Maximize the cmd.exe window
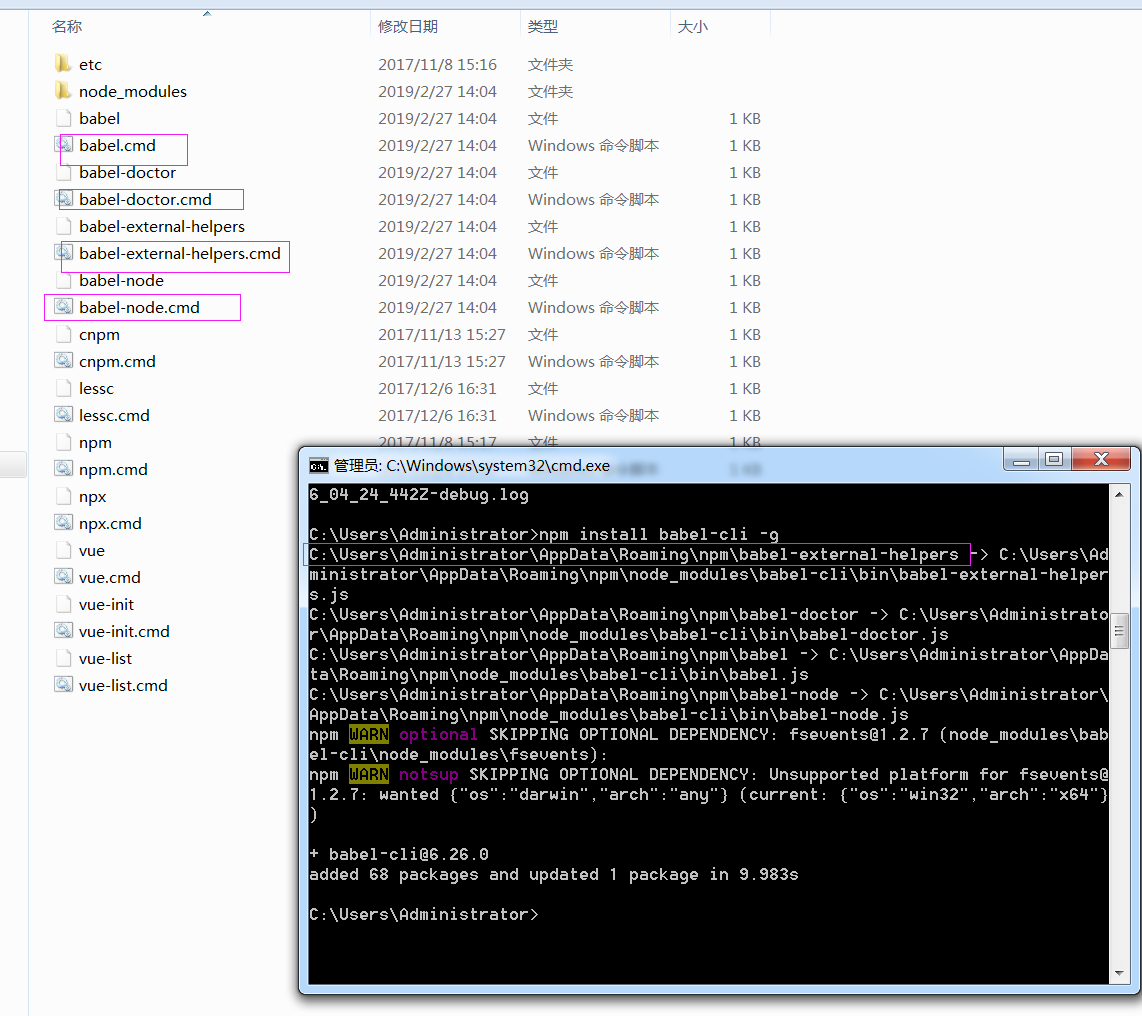Screen dimensions: 1142x1016 1054,460
